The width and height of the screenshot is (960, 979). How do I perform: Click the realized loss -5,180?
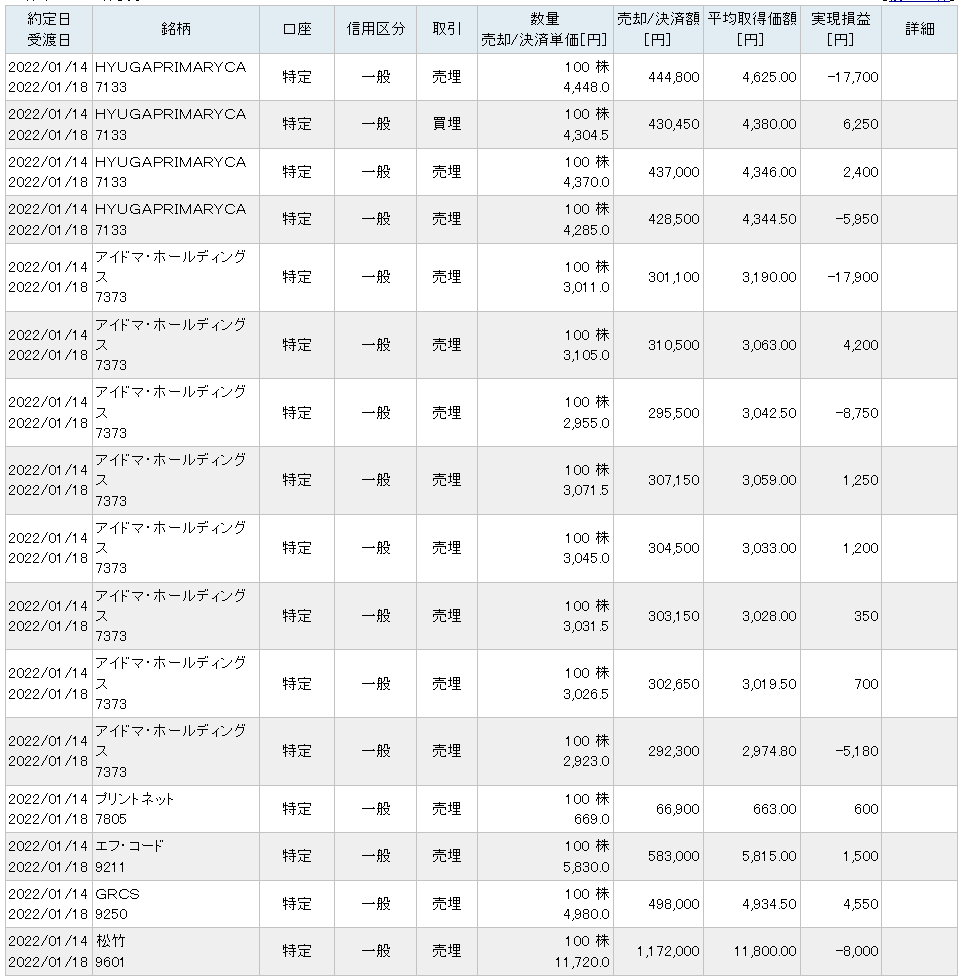pos(856,751)
